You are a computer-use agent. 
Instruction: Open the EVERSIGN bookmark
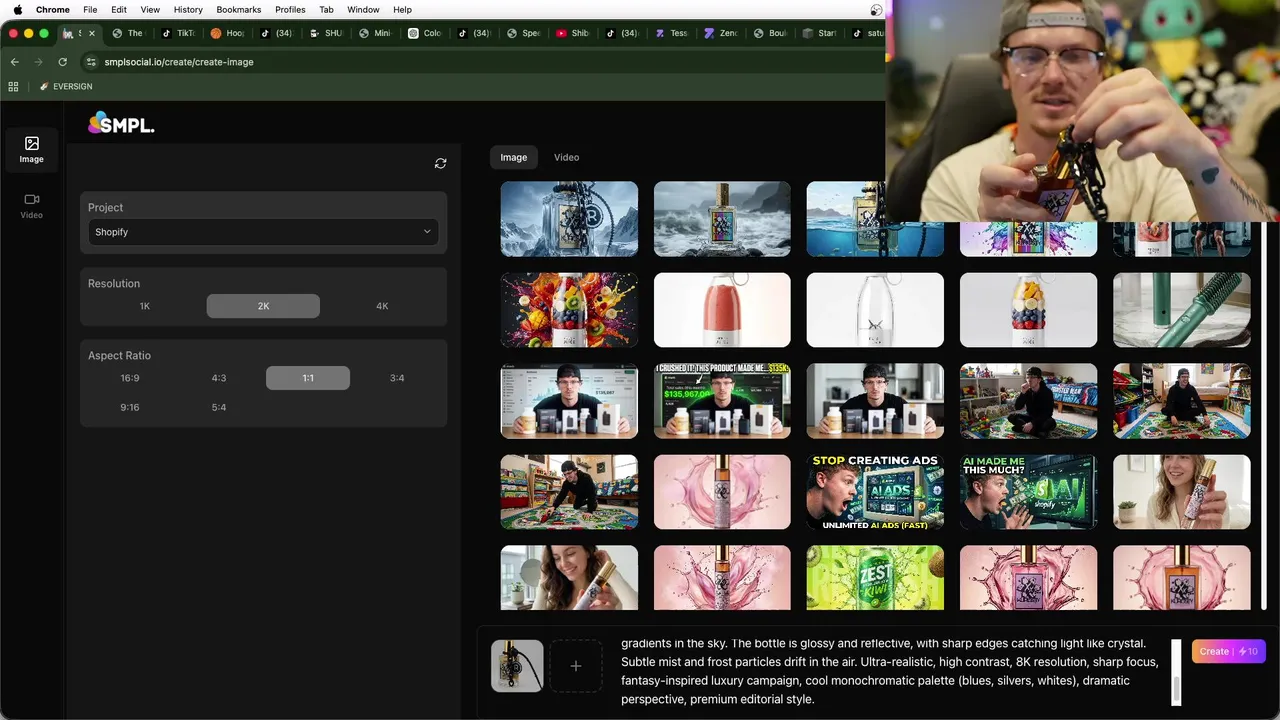click(66, 87)
